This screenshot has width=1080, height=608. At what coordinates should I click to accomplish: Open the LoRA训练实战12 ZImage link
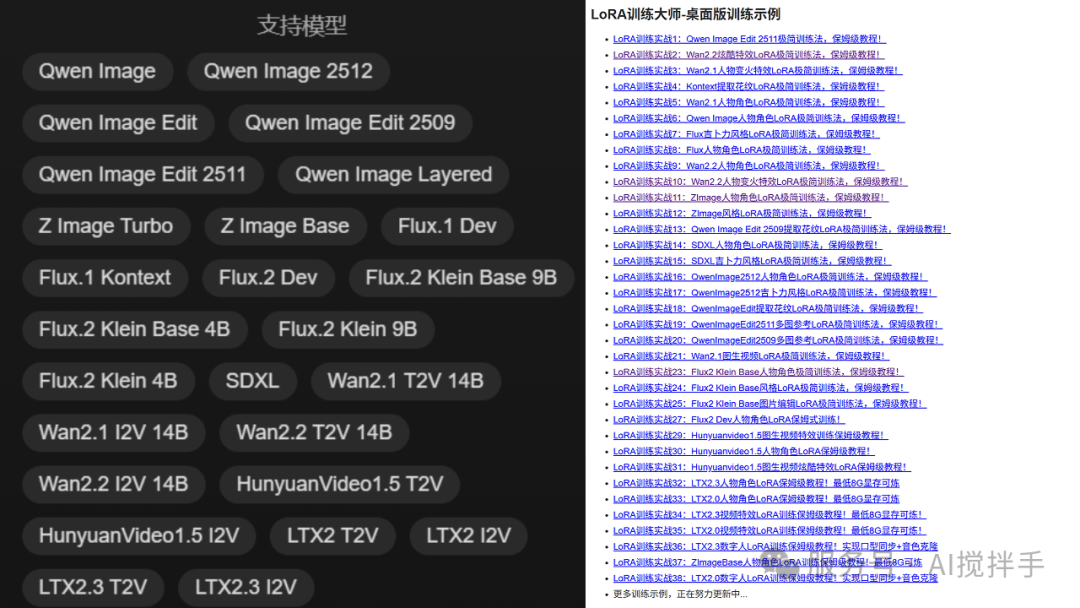742,213
